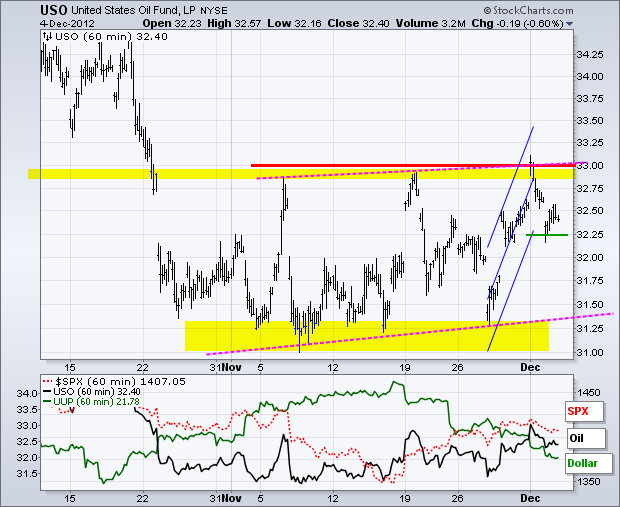
Task: Click the Nov label on upper time axis
Action: tap(231, 367)
